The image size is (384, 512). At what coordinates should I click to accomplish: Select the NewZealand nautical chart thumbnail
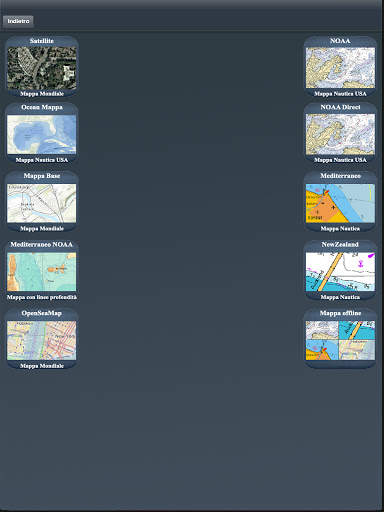340,272
